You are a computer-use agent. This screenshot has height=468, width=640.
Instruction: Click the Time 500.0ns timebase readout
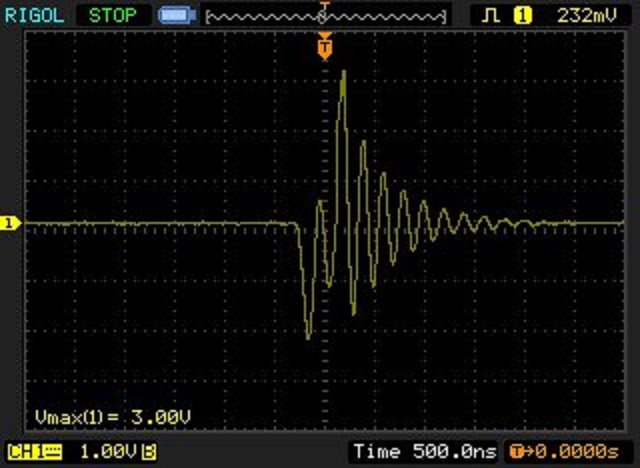425,452
